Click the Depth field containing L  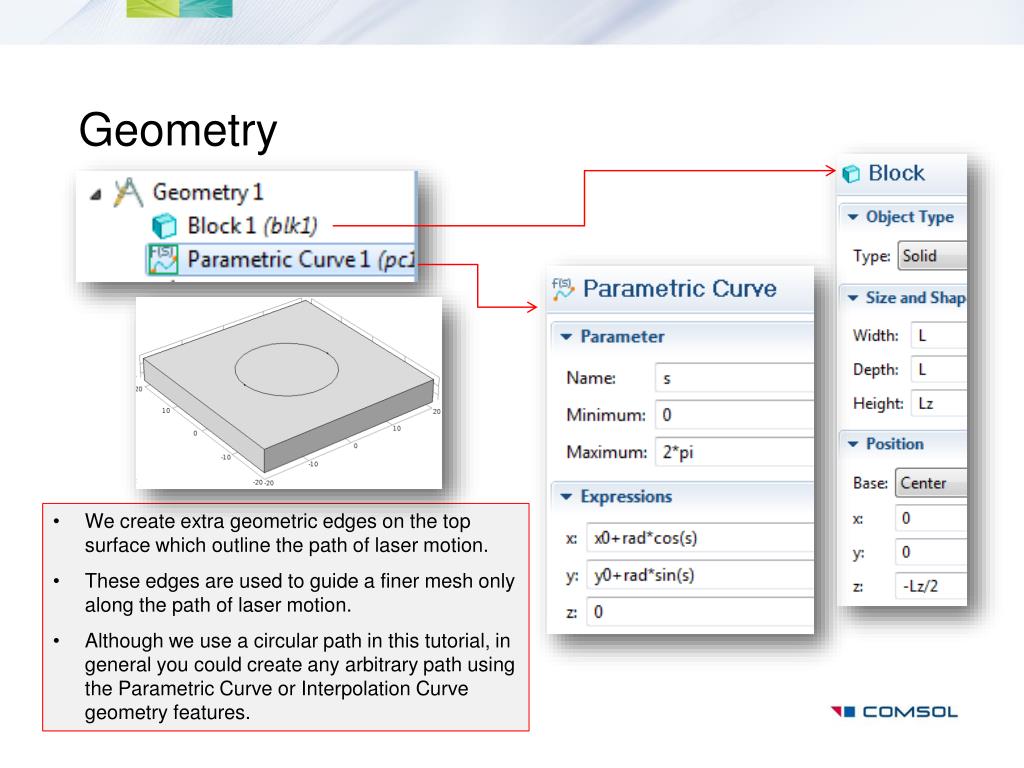[x=939, y=370]
